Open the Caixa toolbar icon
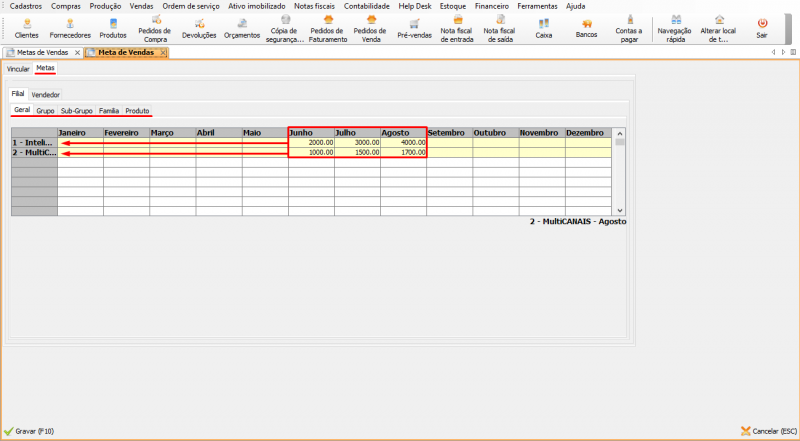 [543, 22]
